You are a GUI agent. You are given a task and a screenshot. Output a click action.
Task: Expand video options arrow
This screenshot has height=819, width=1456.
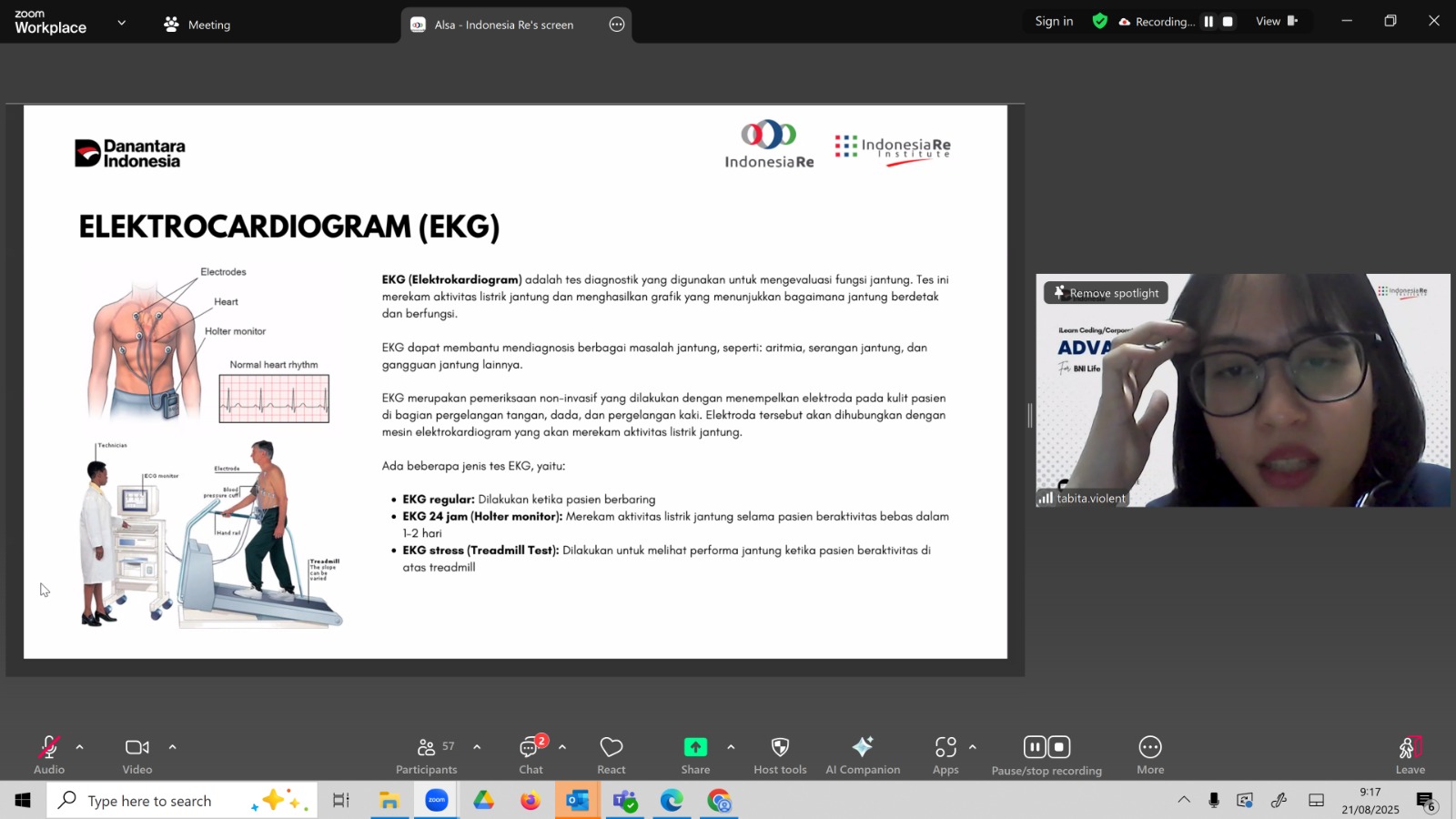(x=172, y=747)
